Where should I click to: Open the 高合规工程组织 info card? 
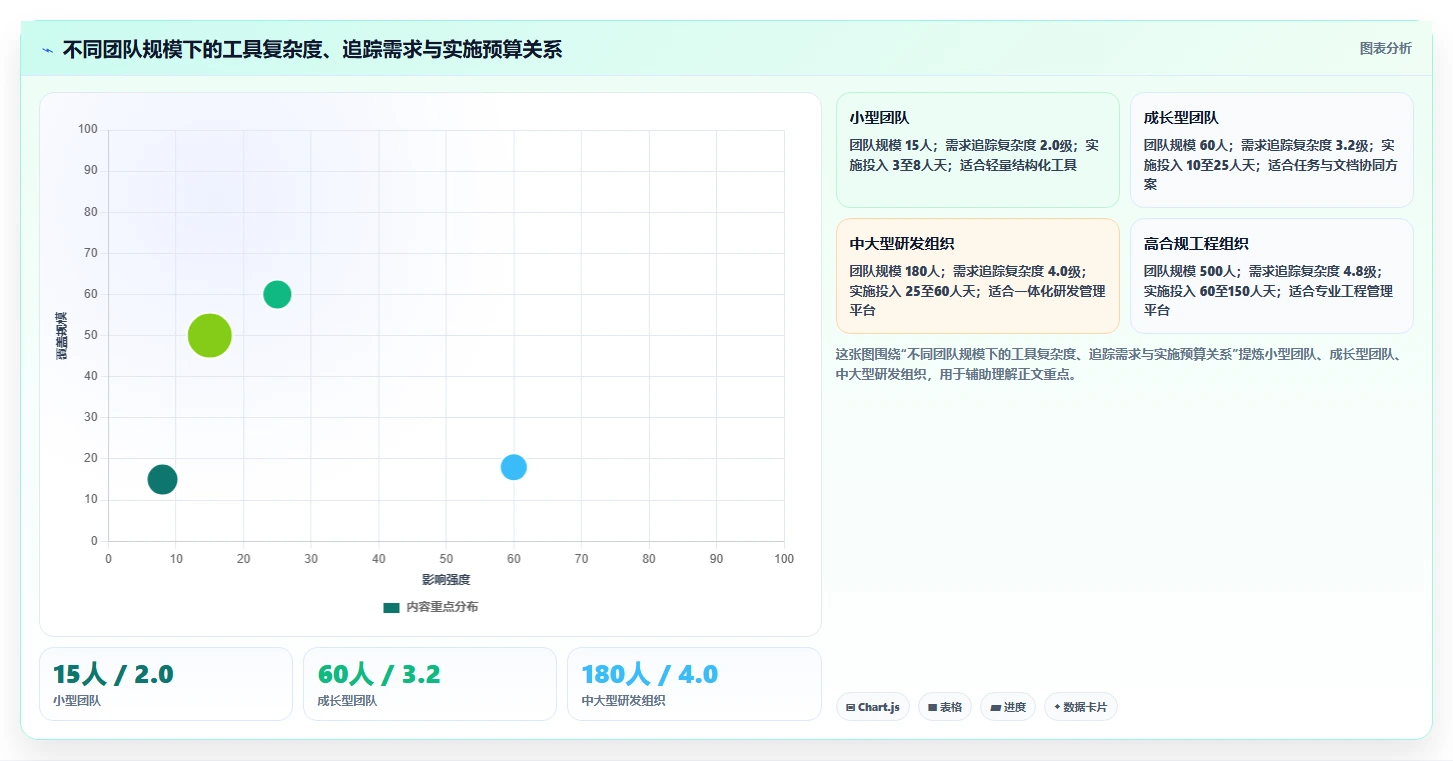point(1271,276)
